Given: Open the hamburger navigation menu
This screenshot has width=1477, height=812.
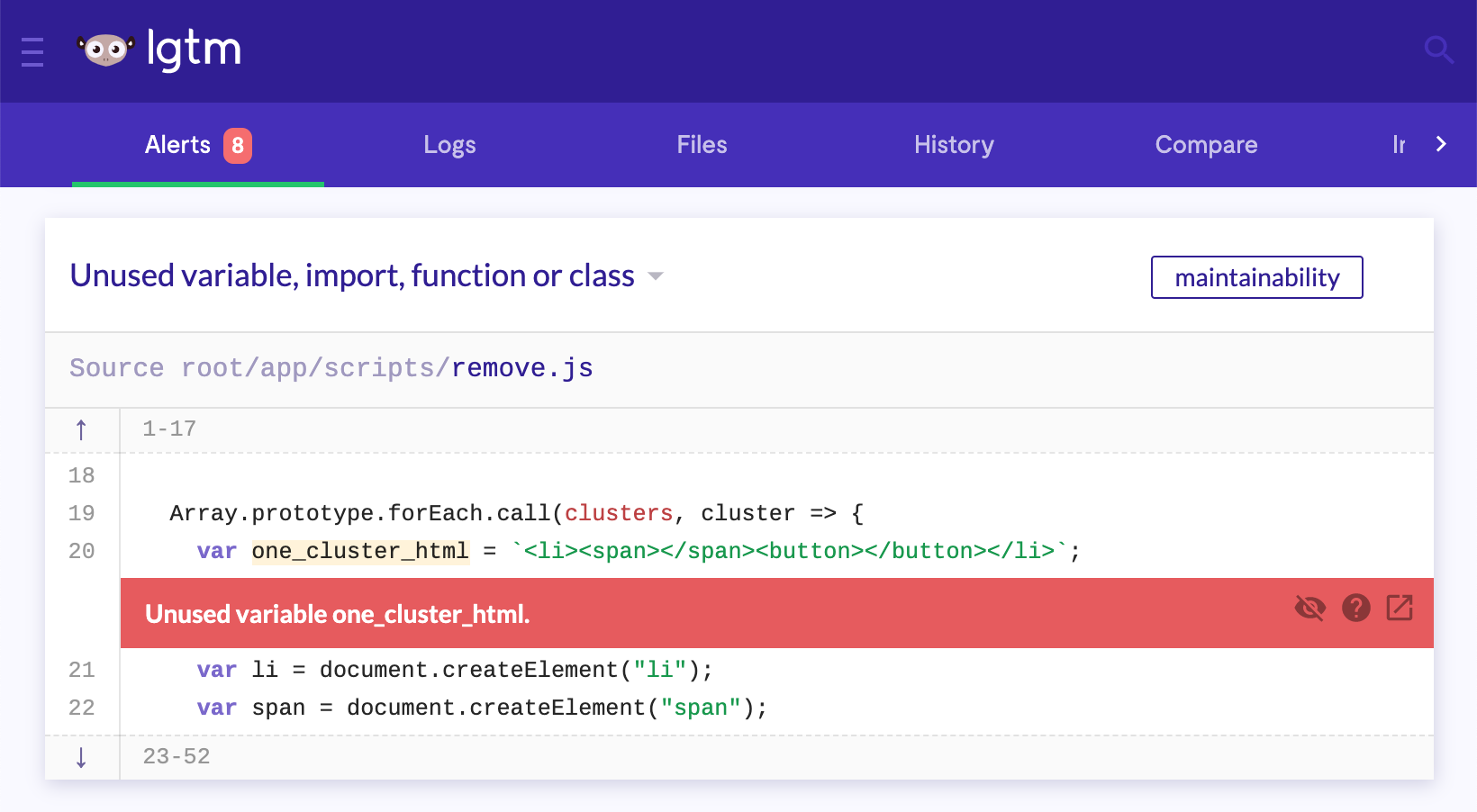Looking at the screenshot, I should pos(32,51).
